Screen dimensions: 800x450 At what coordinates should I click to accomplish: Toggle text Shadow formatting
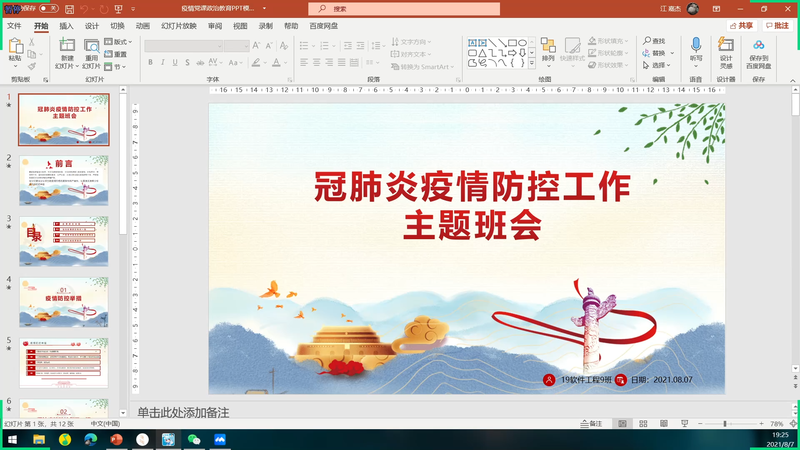coord(187,62)
